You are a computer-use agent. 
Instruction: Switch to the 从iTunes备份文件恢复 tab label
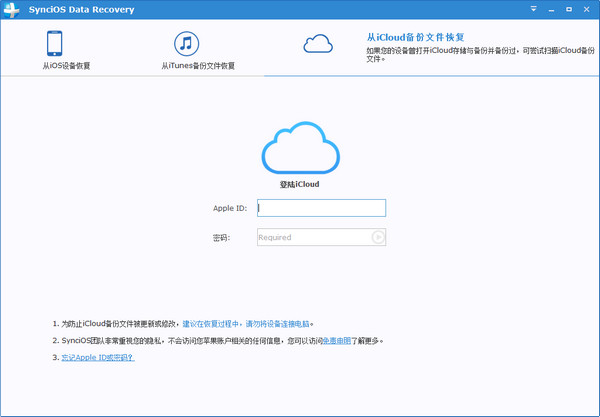(198, 67)
